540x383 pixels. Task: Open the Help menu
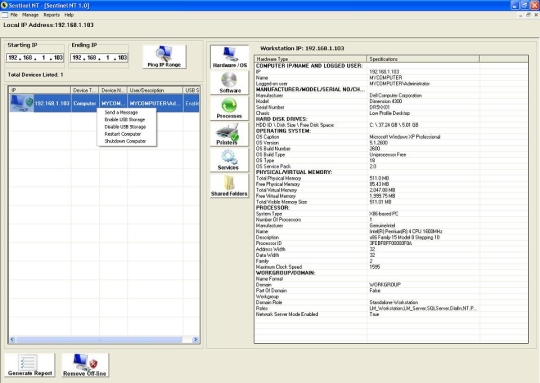coord(69,15)
